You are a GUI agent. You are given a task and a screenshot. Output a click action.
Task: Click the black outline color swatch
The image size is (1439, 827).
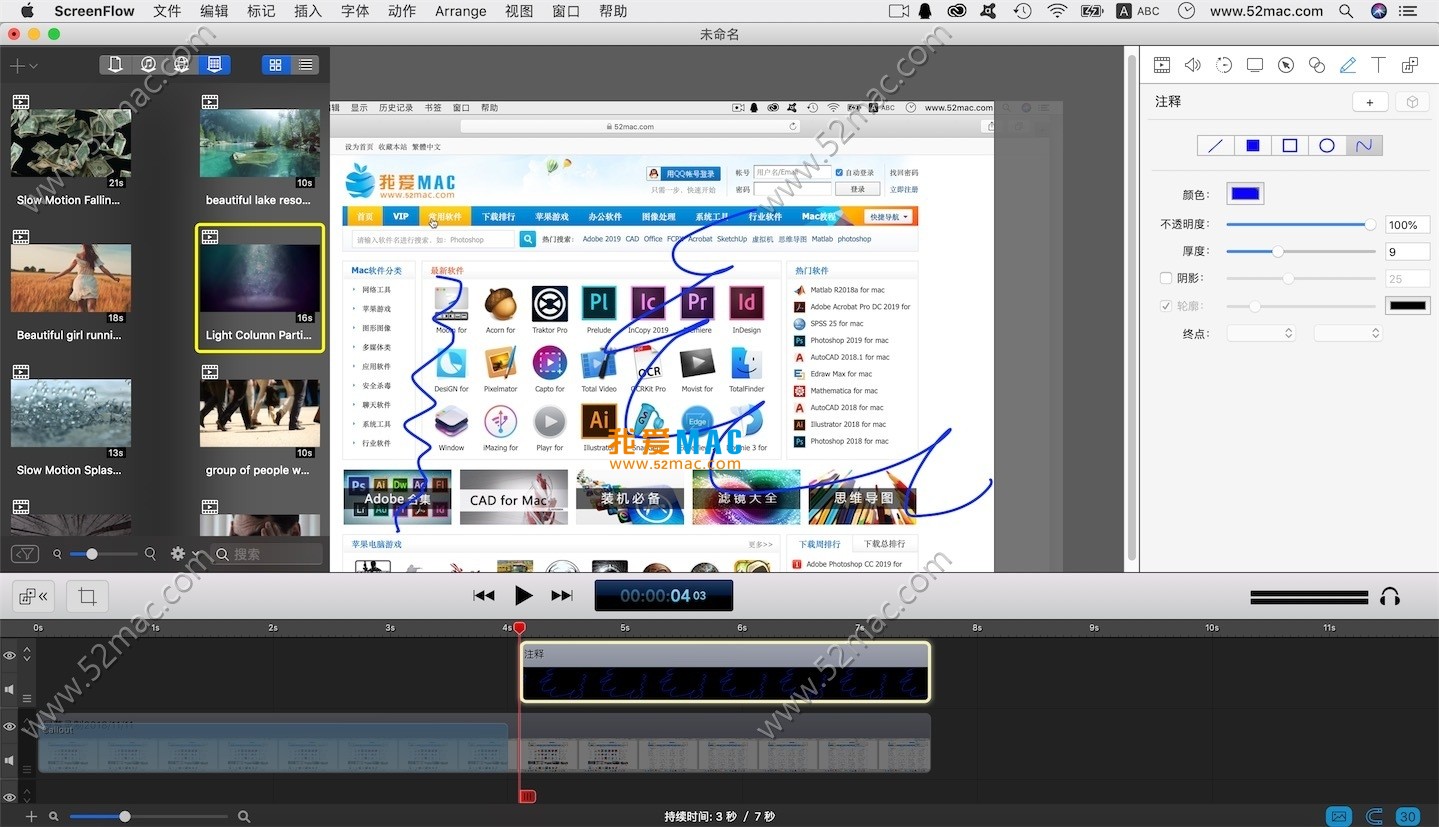point(1407,305)
